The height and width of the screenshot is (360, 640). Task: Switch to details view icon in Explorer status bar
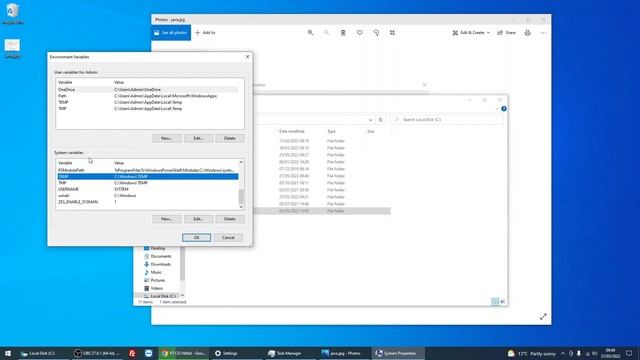[495, 302]
